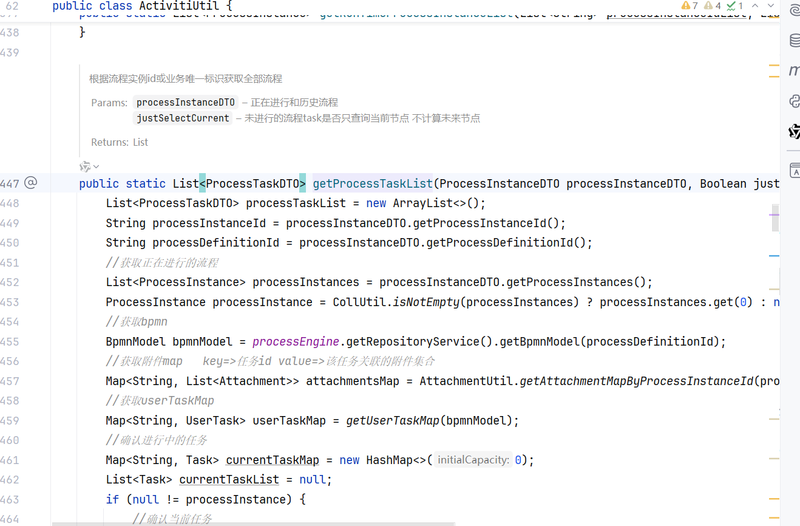
Task: Click the doc description line starting 根据流程实例id
Action: coord(185,79)
